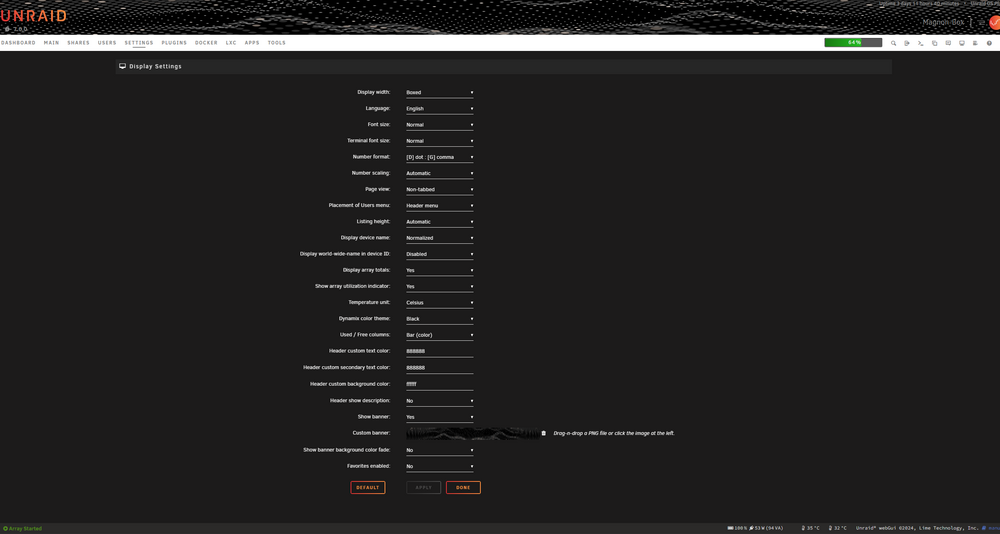Open the Display array totals dropdown

(439, 271)
